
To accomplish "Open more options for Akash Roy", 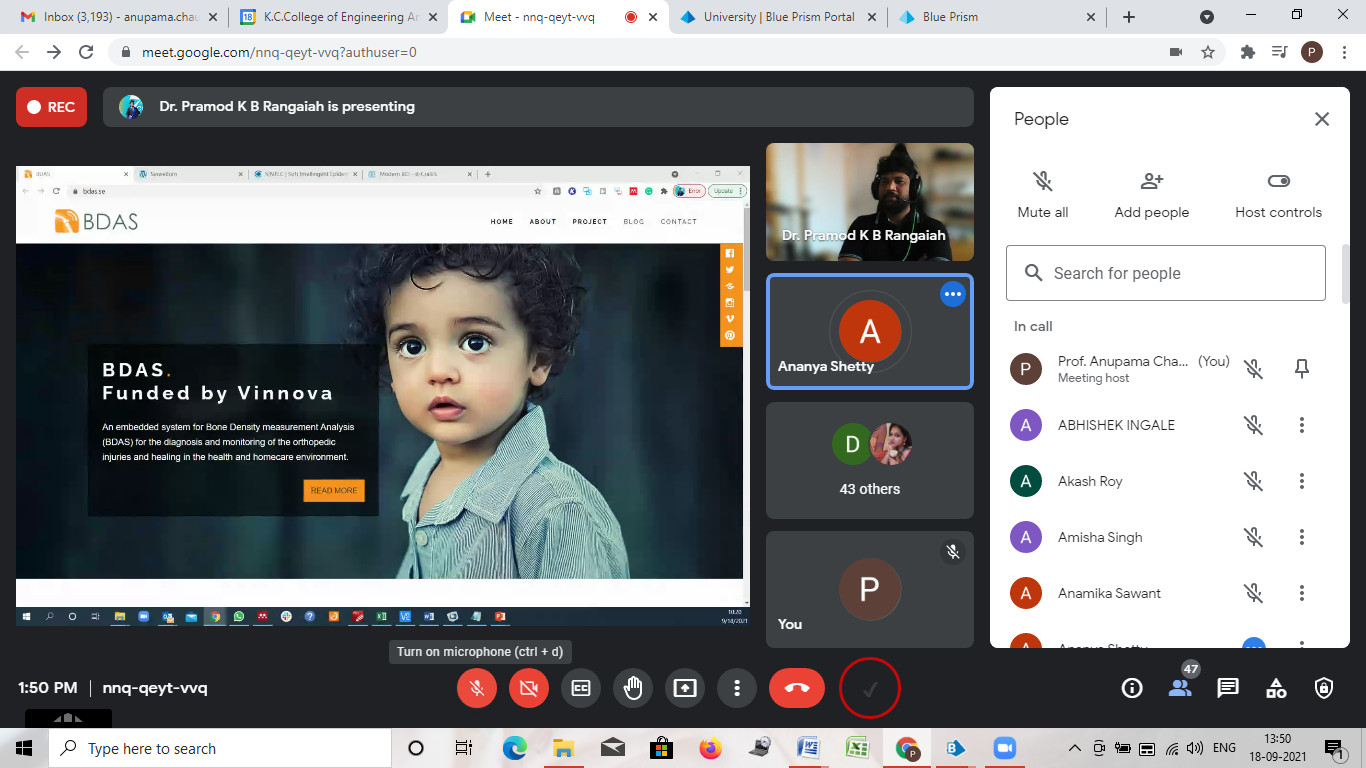I will click(x=1301, y=481).
